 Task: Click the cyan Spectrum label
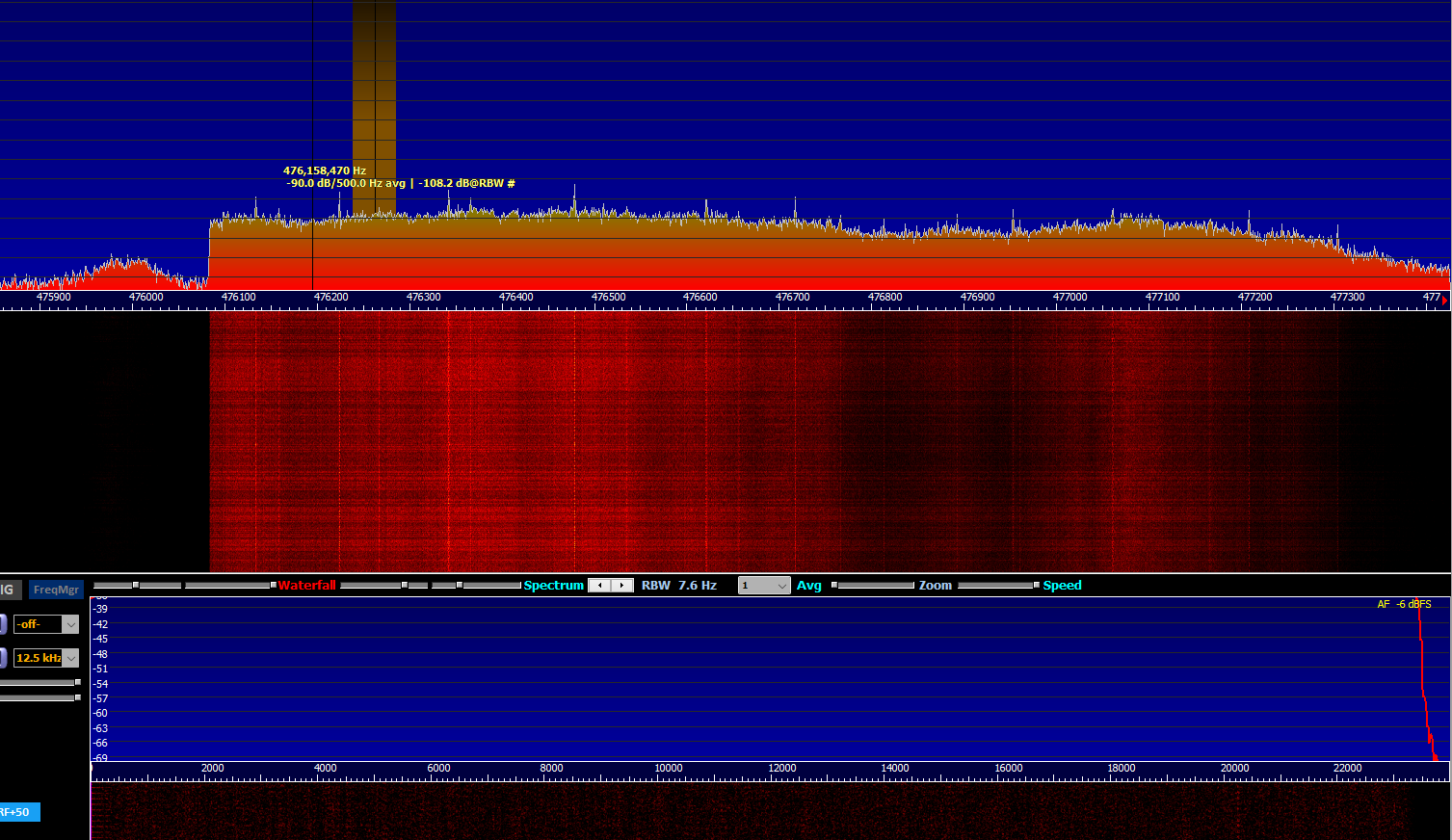[554, 586]
